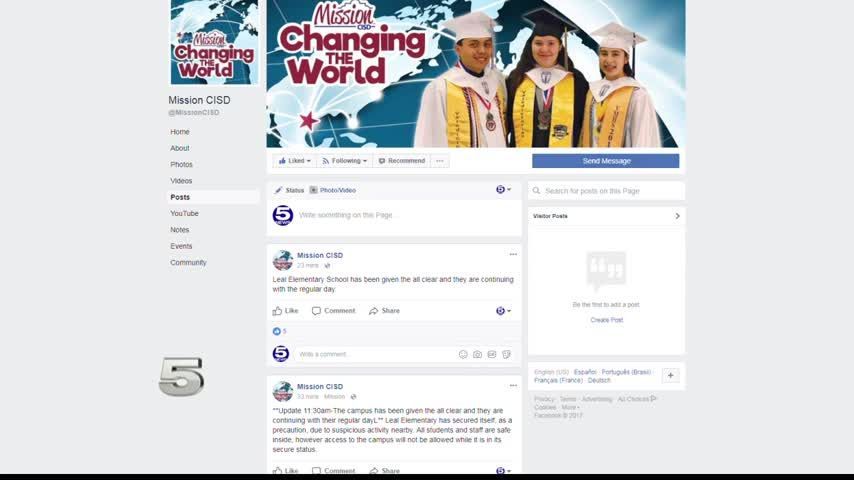Click the sticker icon in comment field
Image resolution: width=854 pixels, height=480 pixels.
(x=506, y=354)
